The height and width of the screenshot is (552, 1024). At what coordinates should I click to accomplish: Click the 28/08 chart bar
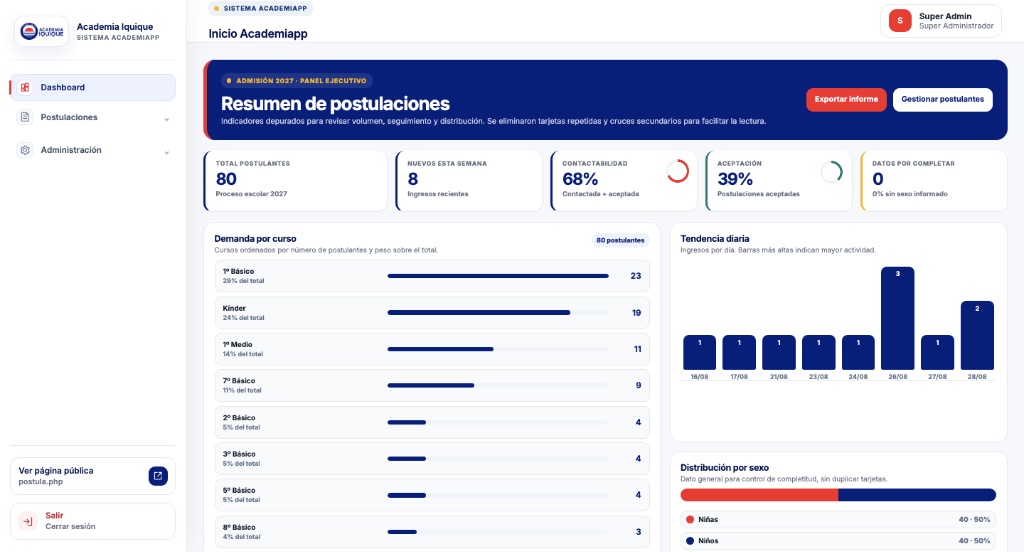click(x=977, y=336)
